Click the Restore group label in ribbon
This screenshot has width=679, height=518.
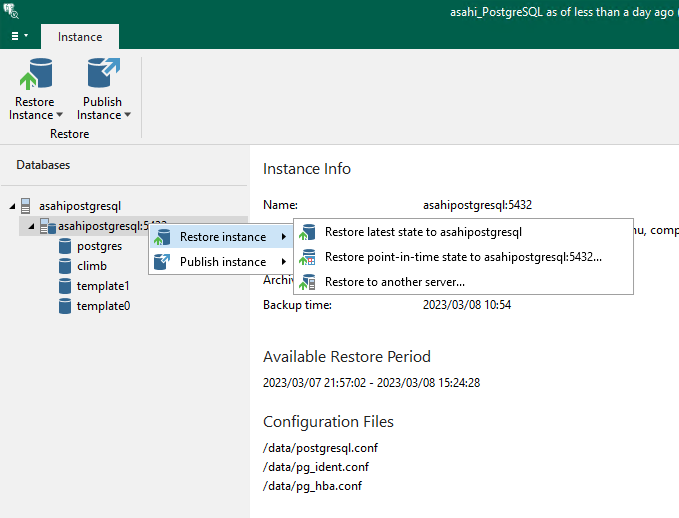click(x=69, y=134)
